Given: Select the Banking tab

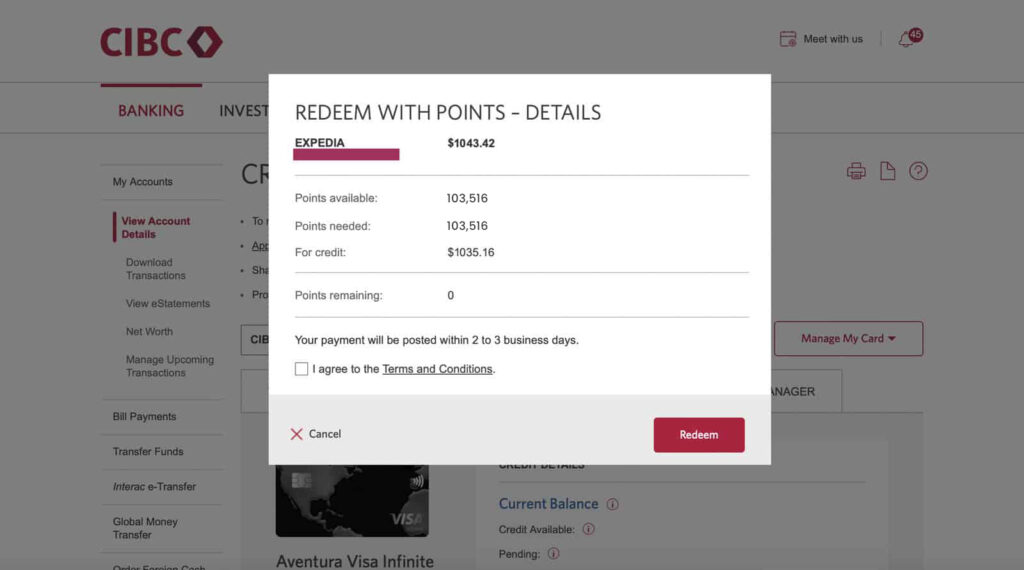Looking at the screenshot, I should pos(151,111).
